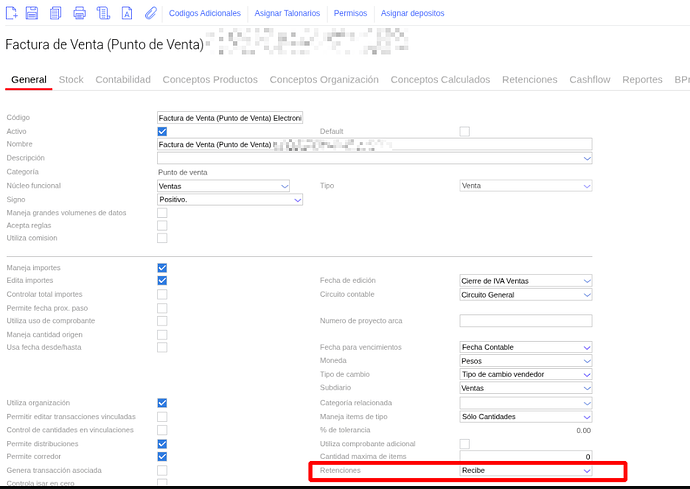Open the Conceptos Organización tab

tap(324, 80)
